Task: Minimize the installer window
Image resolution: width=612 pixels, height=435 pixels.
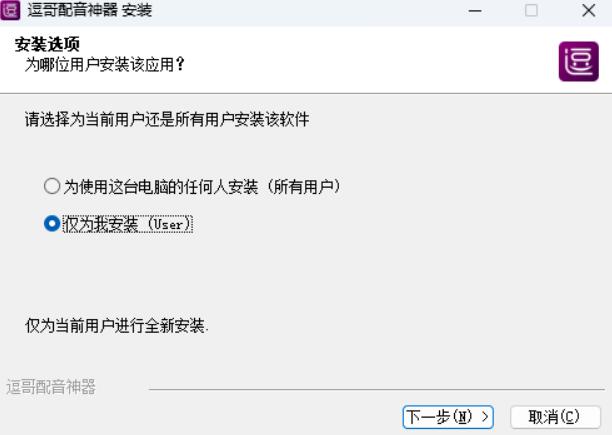Action: coord(475,11)
